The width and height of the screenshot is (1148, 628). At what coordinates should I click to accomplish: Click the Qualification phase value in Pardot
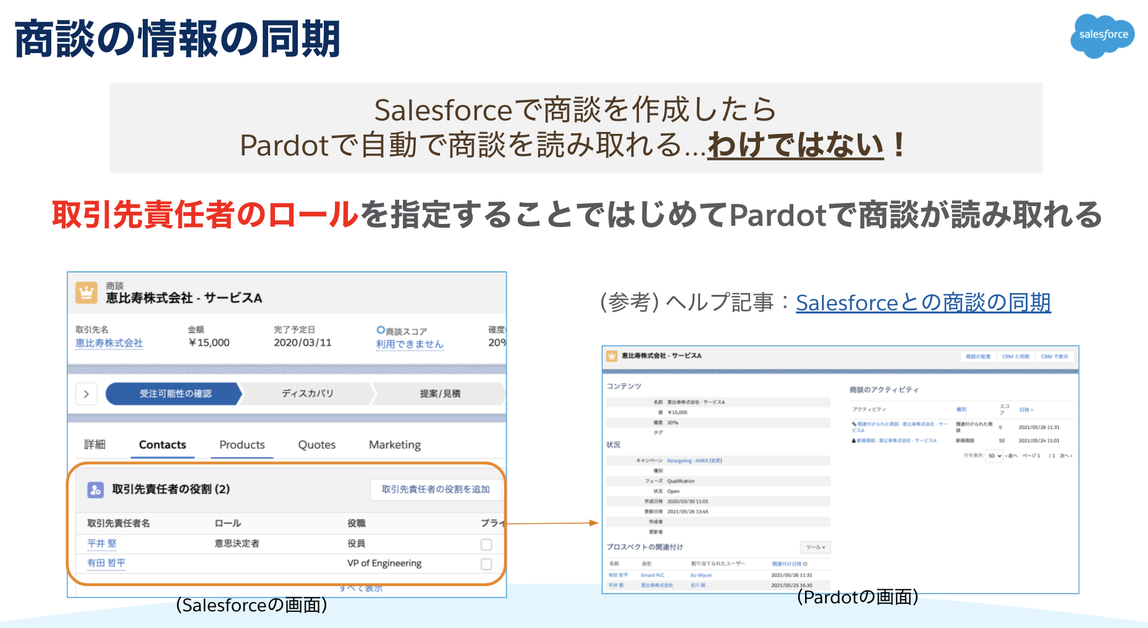pyautogui.click(x=681, y=481)
